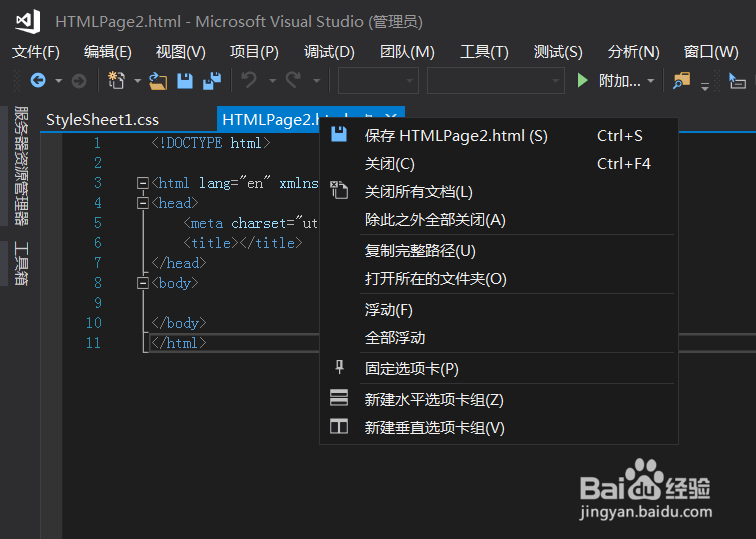Click the save icon in context menu

tap(339, 134)
